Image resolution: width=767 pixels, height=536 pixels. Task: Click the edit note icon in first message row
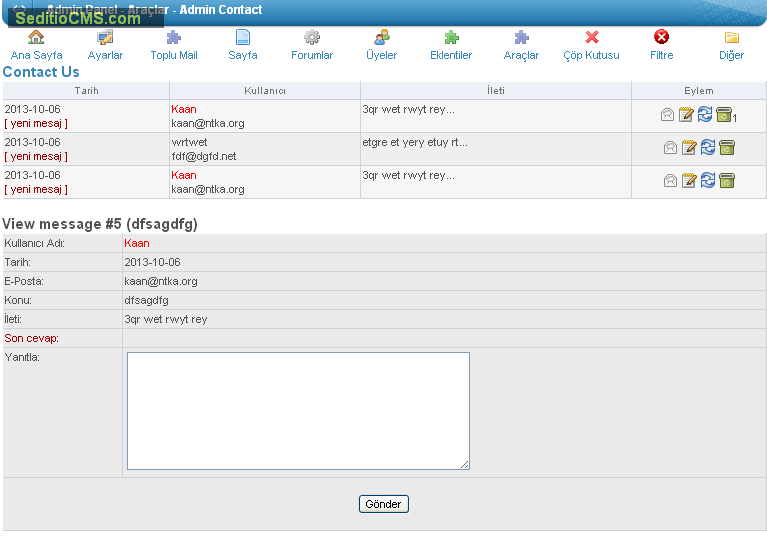(687, 115)
